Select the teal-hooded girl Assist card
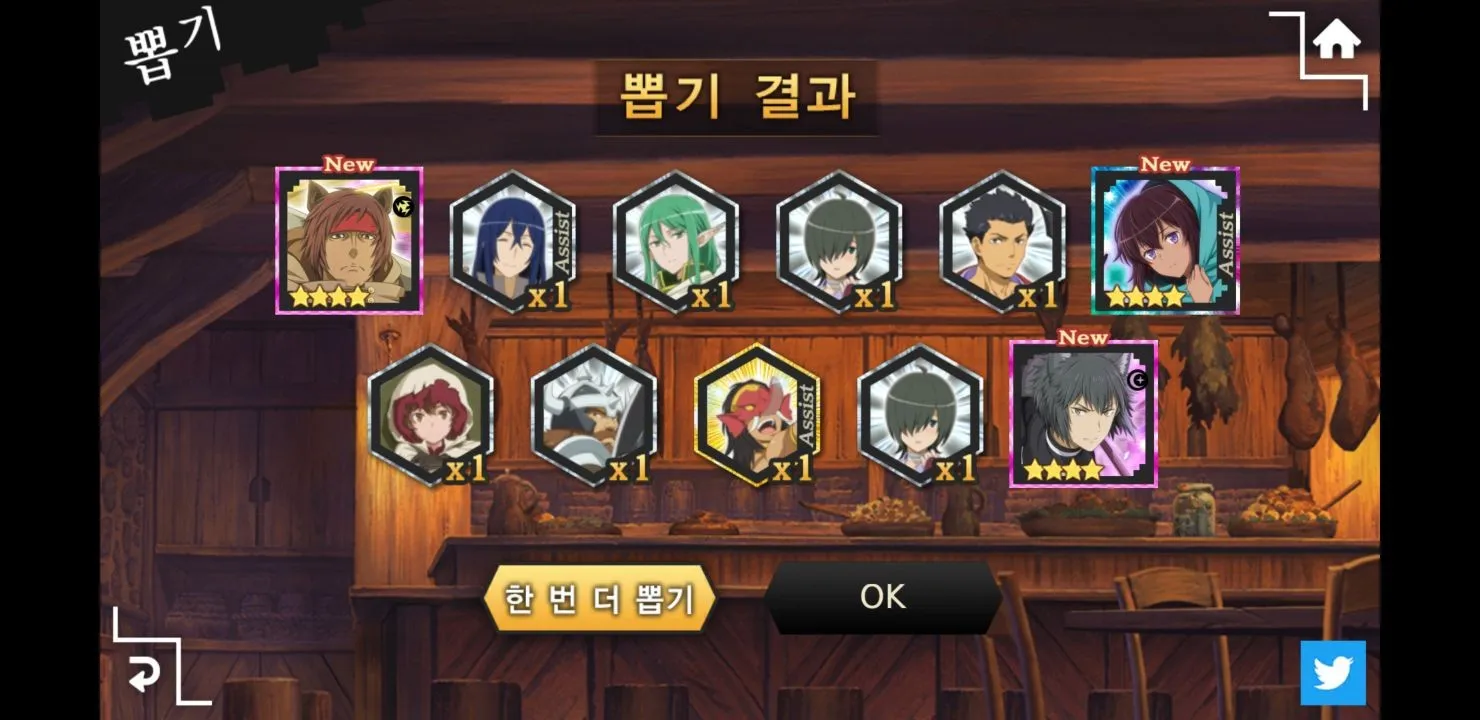This screenshot has height=720, width=1480. coord(1165,240)
